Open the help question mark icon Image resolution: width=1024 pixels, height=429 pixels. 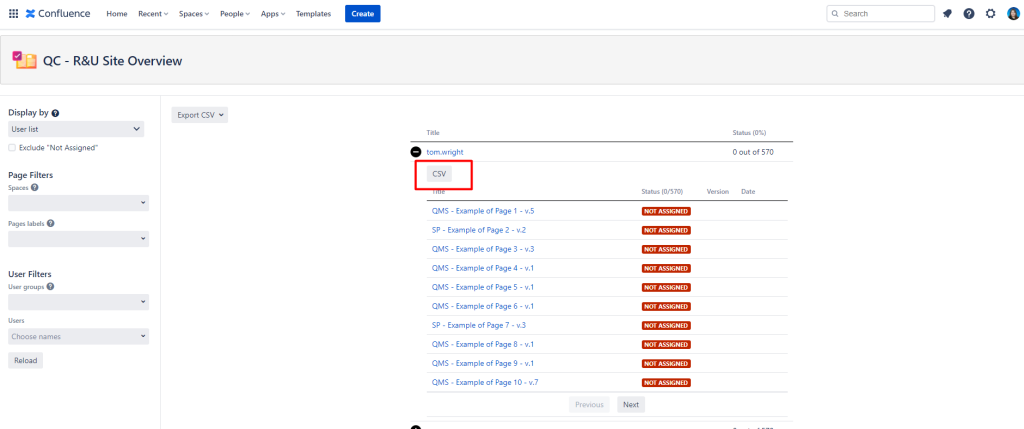(x=969, y=14)
